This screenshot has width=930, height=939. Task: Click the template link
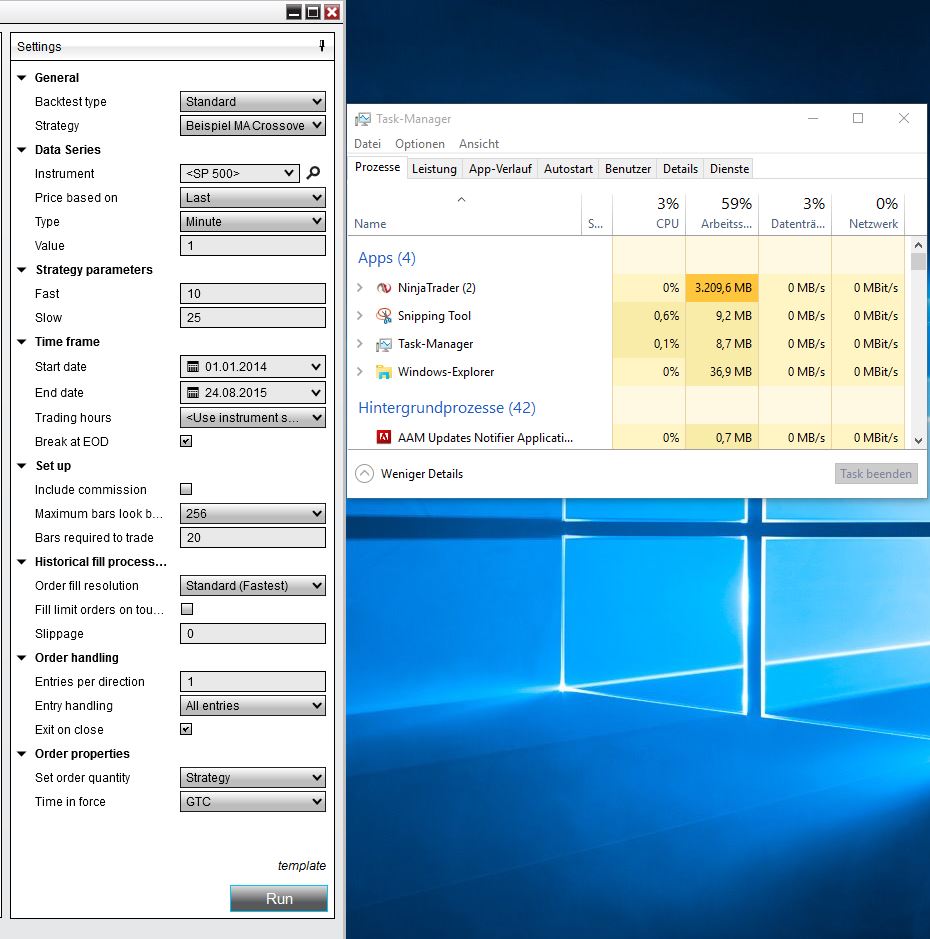pos(302,865)
